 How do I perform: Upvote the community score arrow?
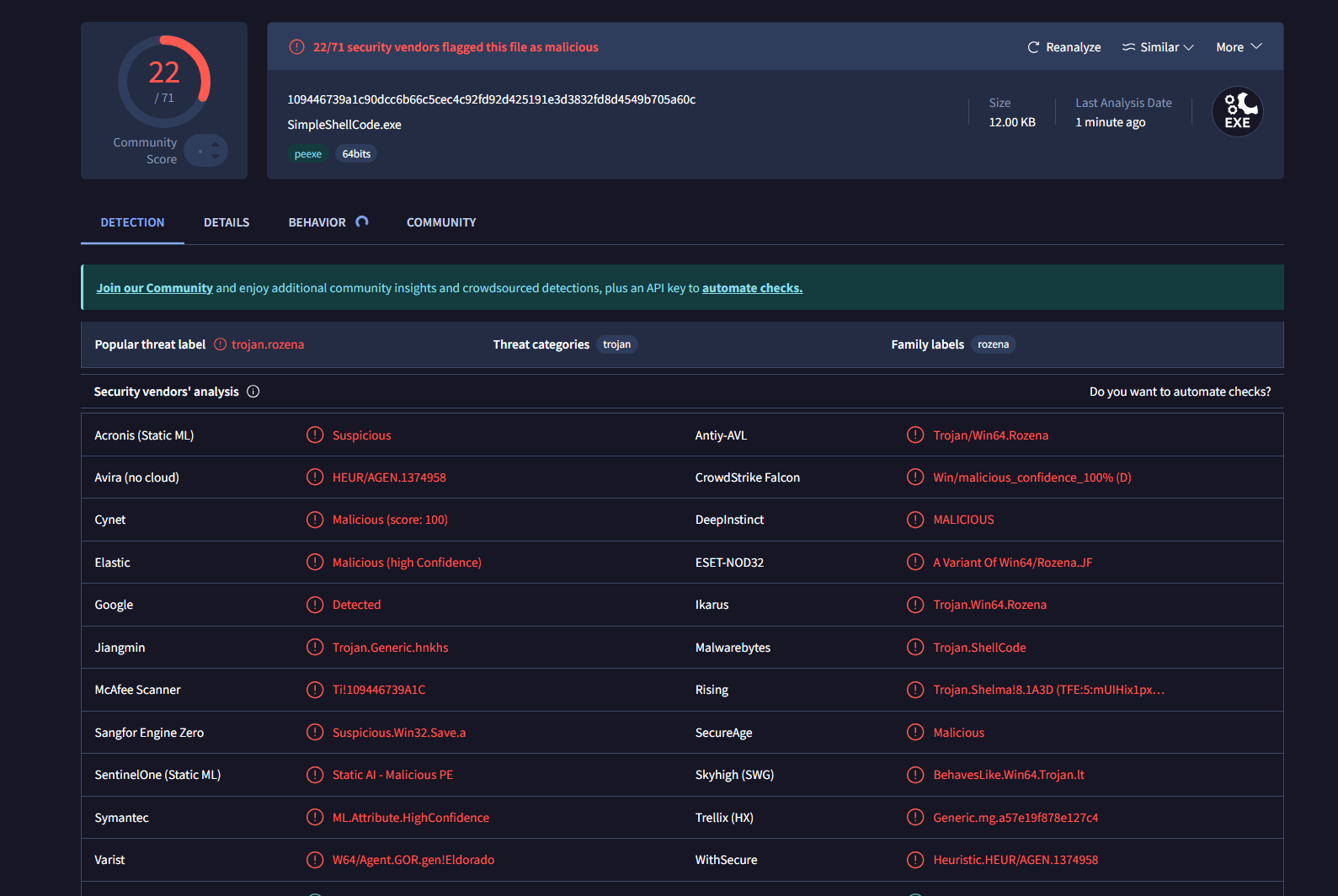216,144
